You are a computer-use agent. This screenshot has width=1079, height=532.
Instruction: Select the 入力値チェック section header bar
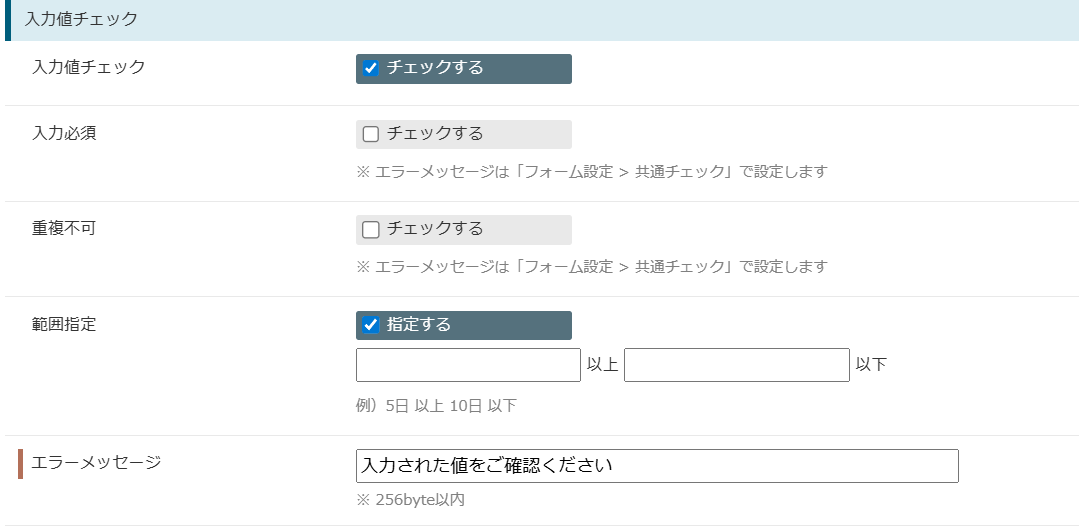coord(542,20)
